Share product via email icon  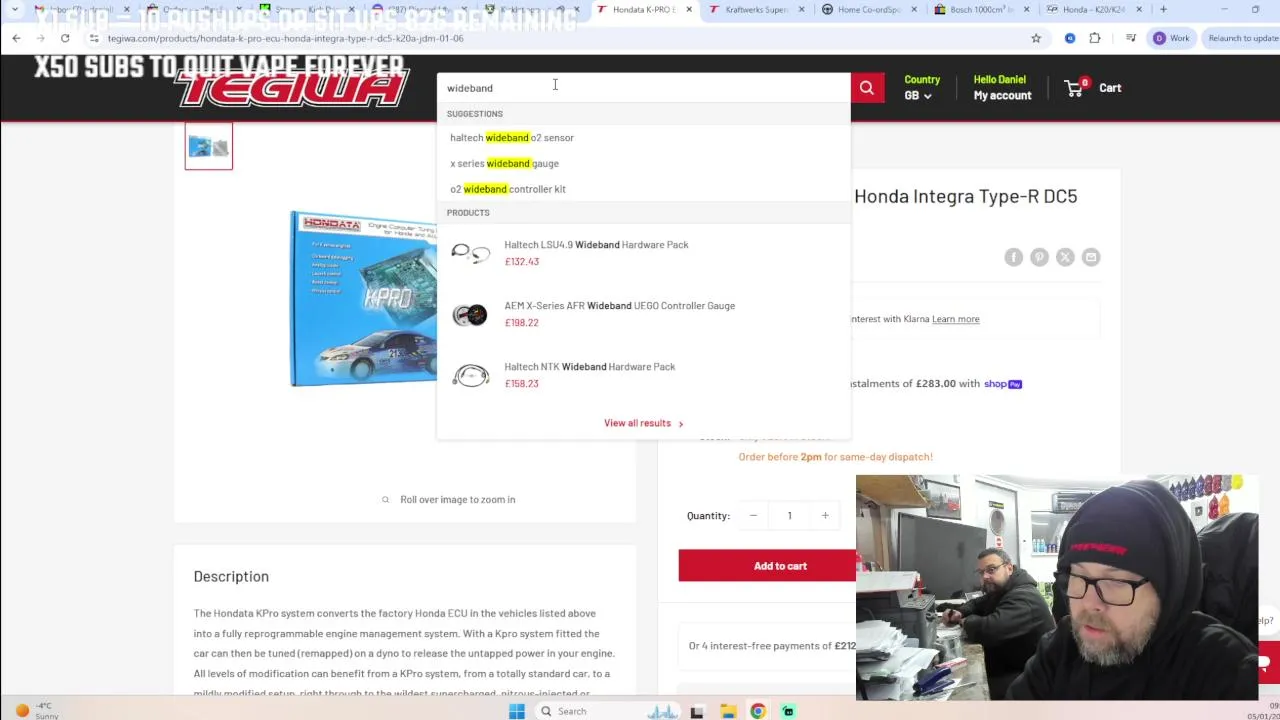pos(1091,257)
